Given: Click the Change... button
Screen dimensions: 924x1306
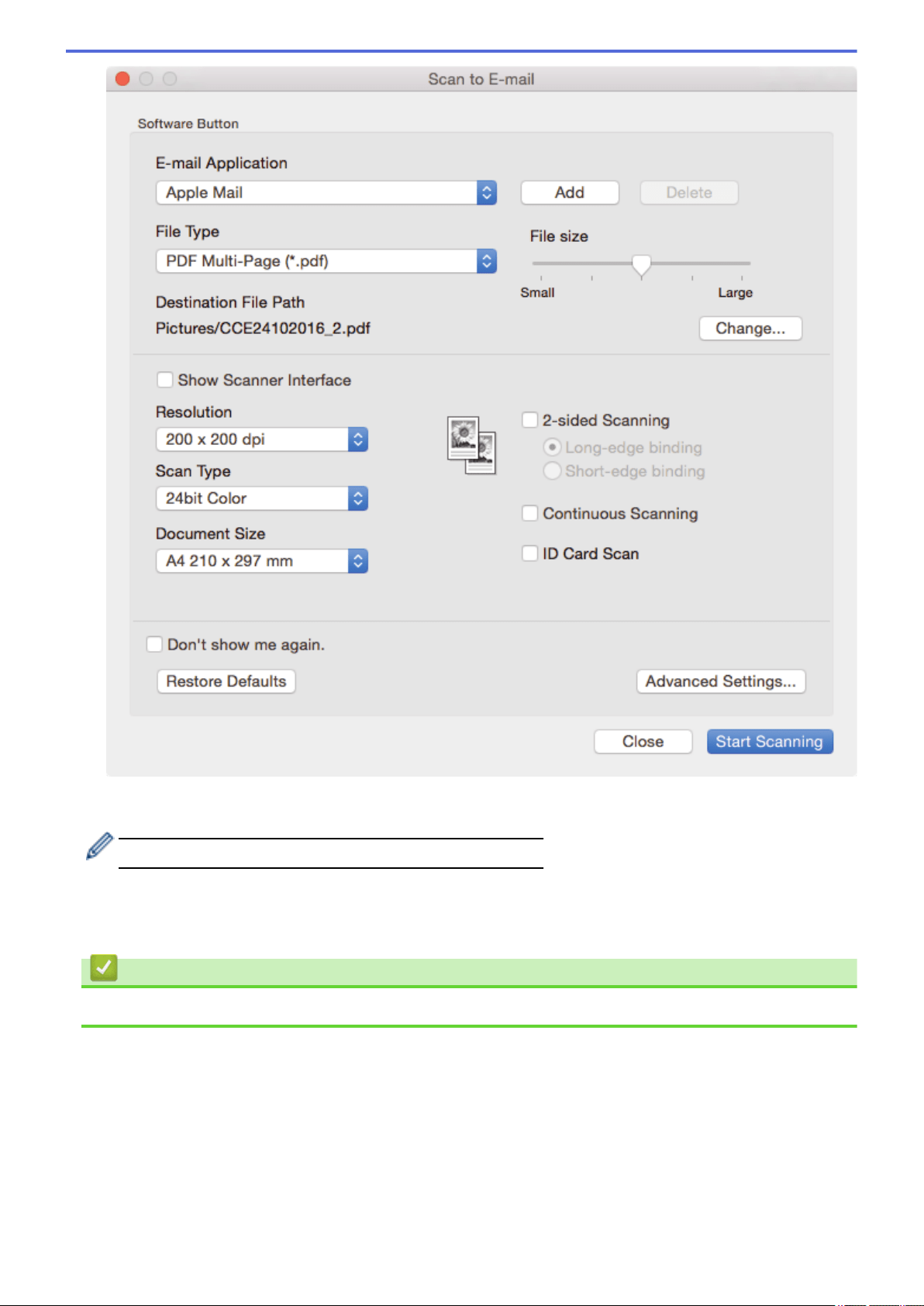Looking at the screenshot, I should tap(750, 329).
